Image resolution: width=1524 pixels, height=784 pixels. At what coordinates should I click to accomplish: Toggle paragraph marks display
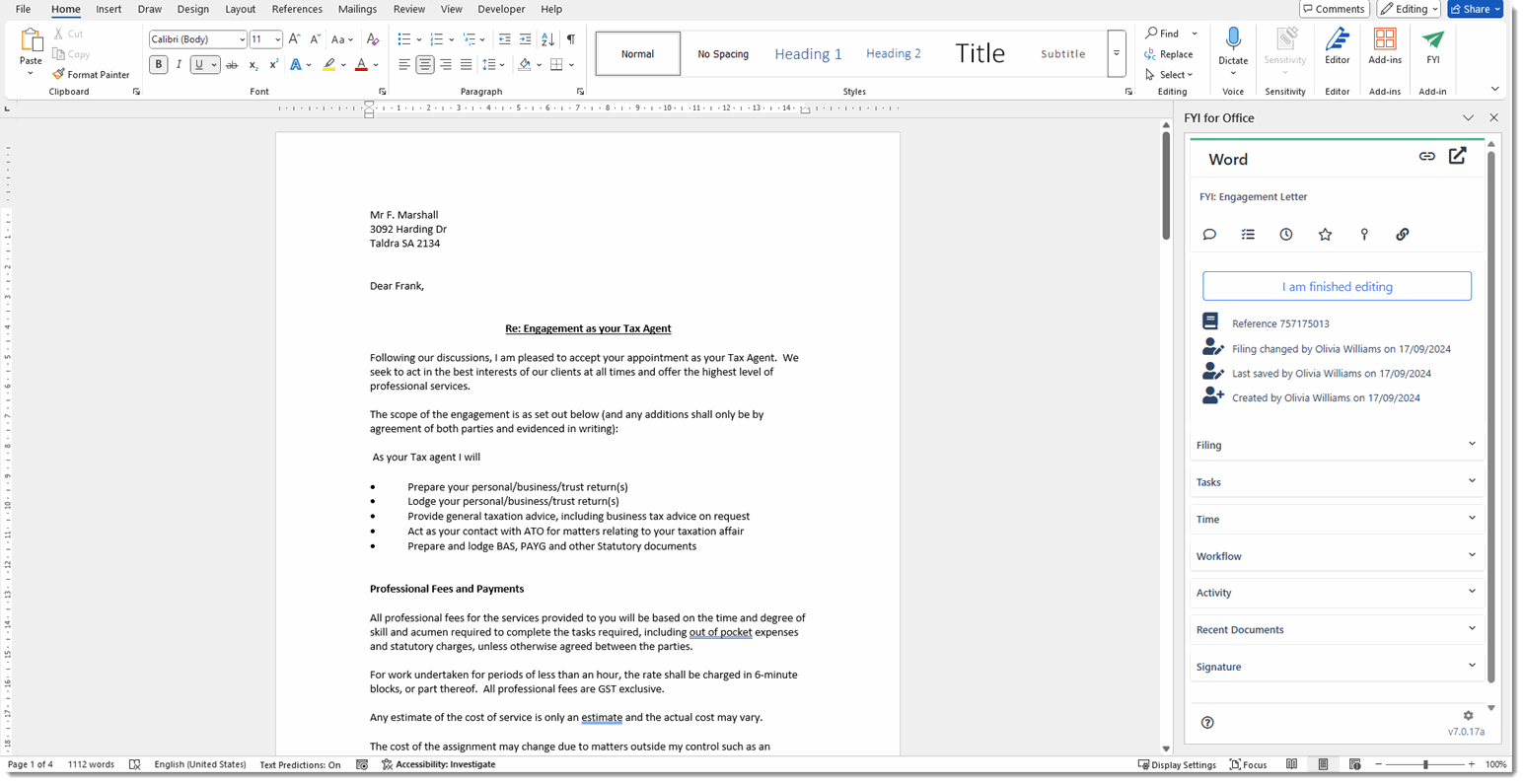[570, 39]
